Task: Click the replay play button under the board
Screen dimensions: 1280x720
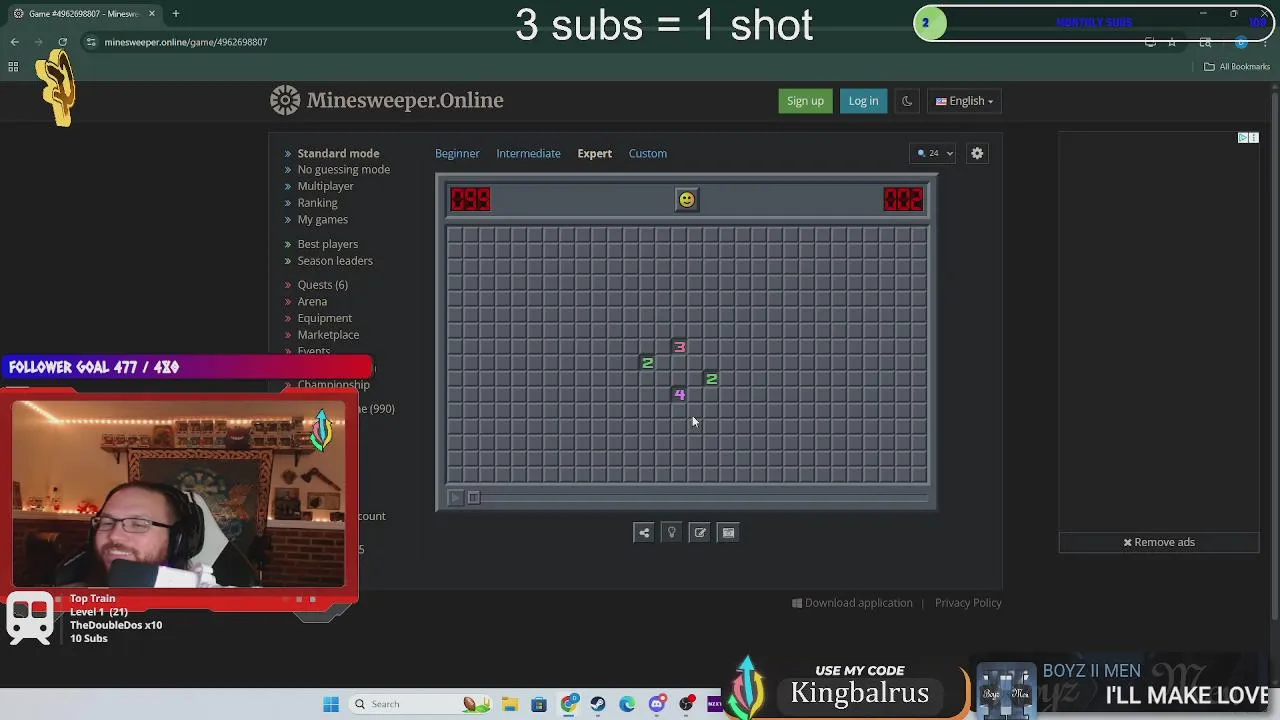Action: coord(455,498)
